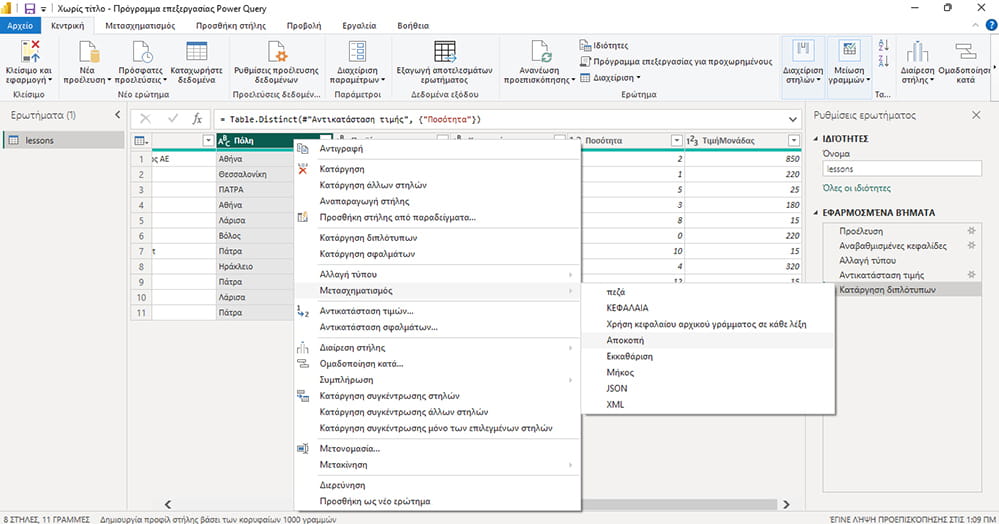
Task: Select the lessons query in list
Action: [x=64, y=140]
